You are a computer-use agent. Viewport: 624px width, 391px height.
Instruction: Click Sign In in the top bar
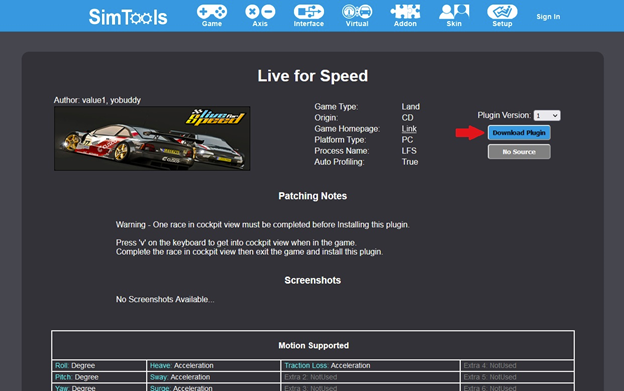(x=548, y=17)
